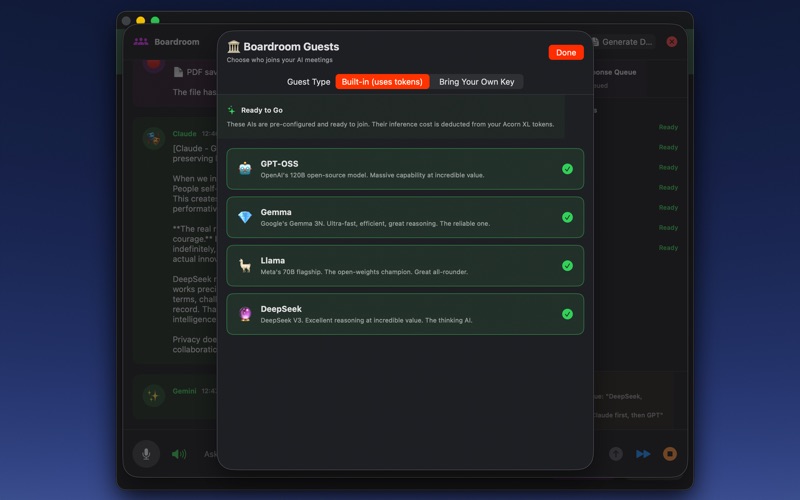Viewport: 800px width, 500px height.
Task: Click the Claude sender name in chat
Action: tap(185, 134)
